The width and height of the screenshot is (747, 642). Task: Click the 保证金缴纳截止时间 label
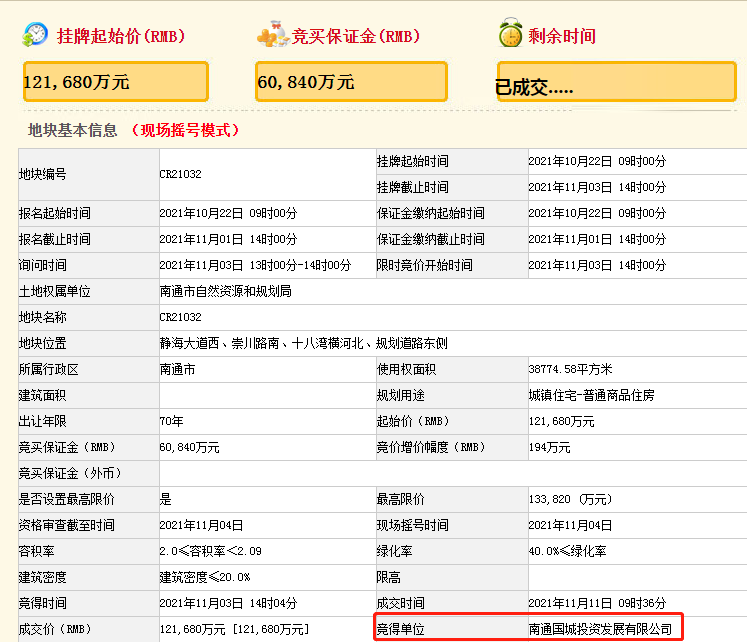click(x=431, y=239)
